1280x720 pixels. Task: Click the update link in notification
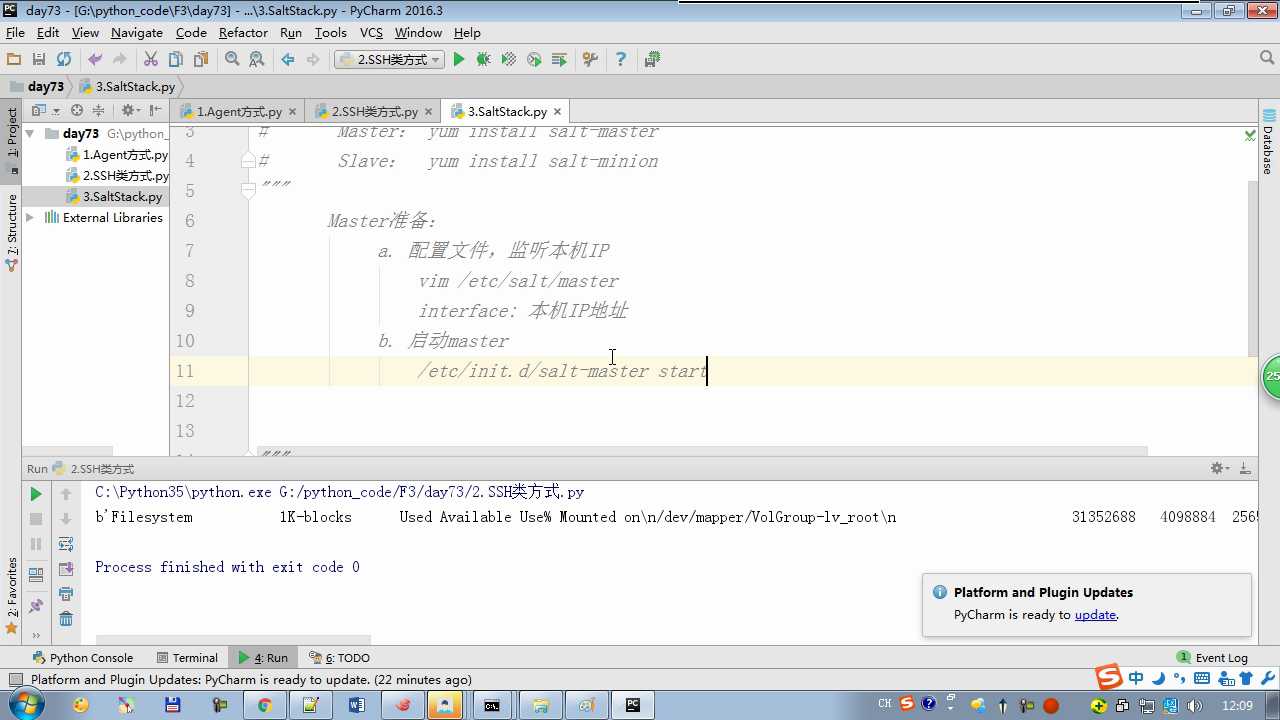[x=1095, y=615]
